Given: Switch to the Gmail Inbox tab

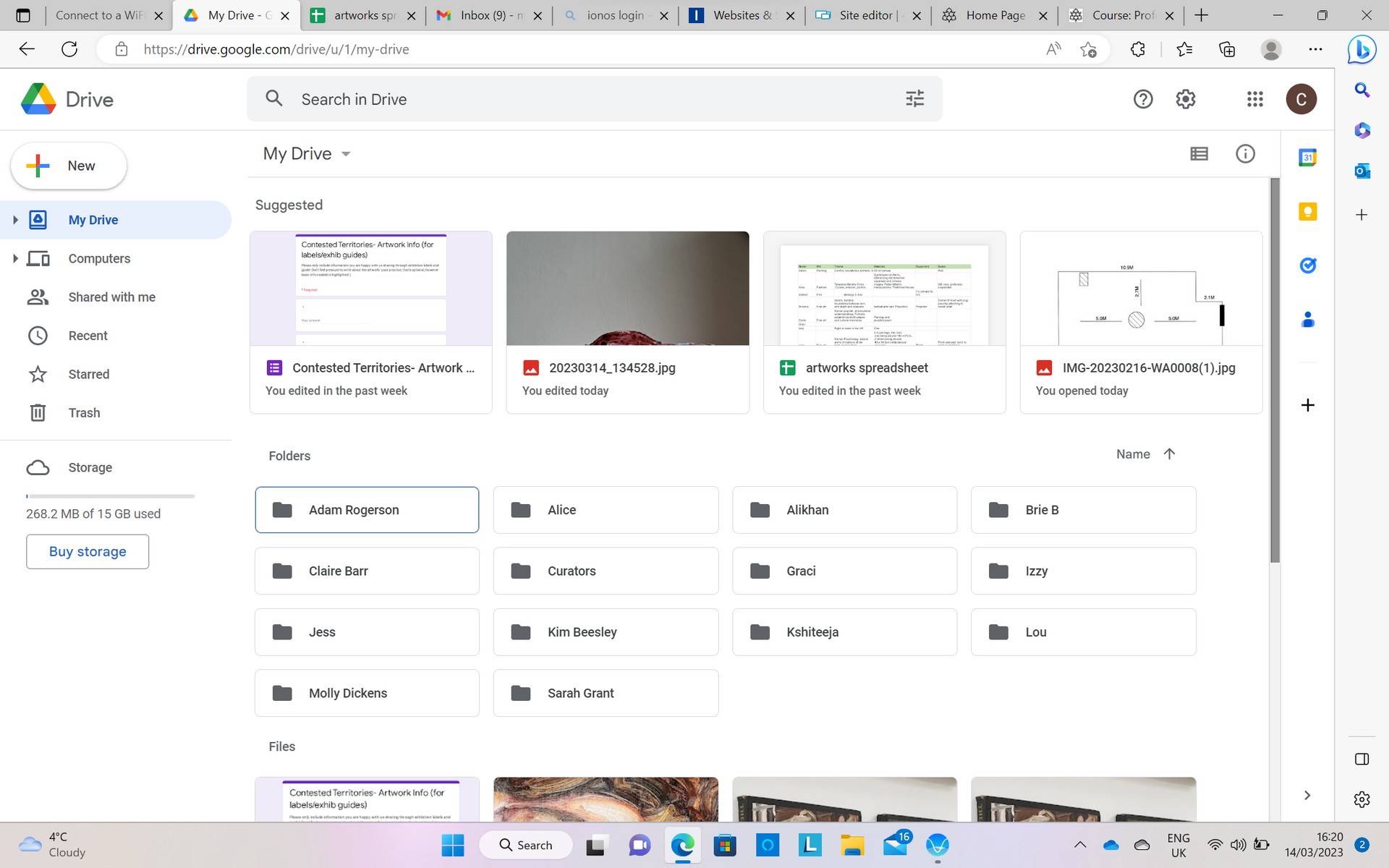Looking at the screenshot, I should click(x=490, y=15).
